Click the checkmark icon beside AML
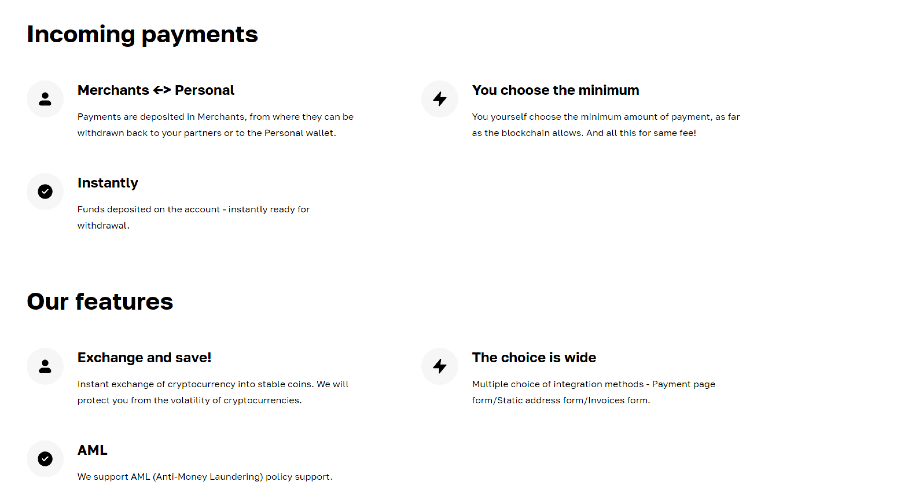The width and height of the screenshot is (897, 500). 45,458
